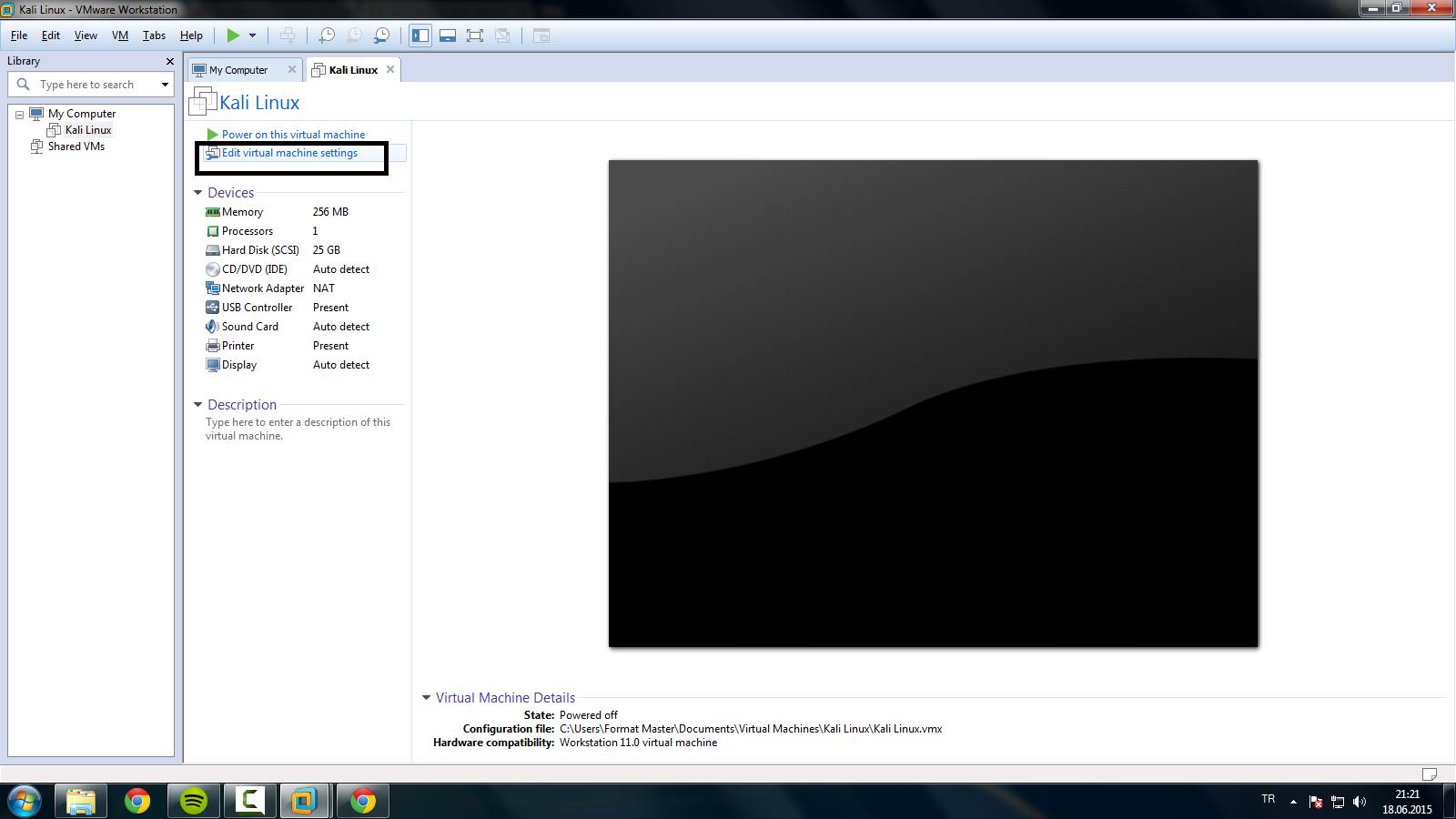Switch to the My Computer tab

(x=238, y=70)
